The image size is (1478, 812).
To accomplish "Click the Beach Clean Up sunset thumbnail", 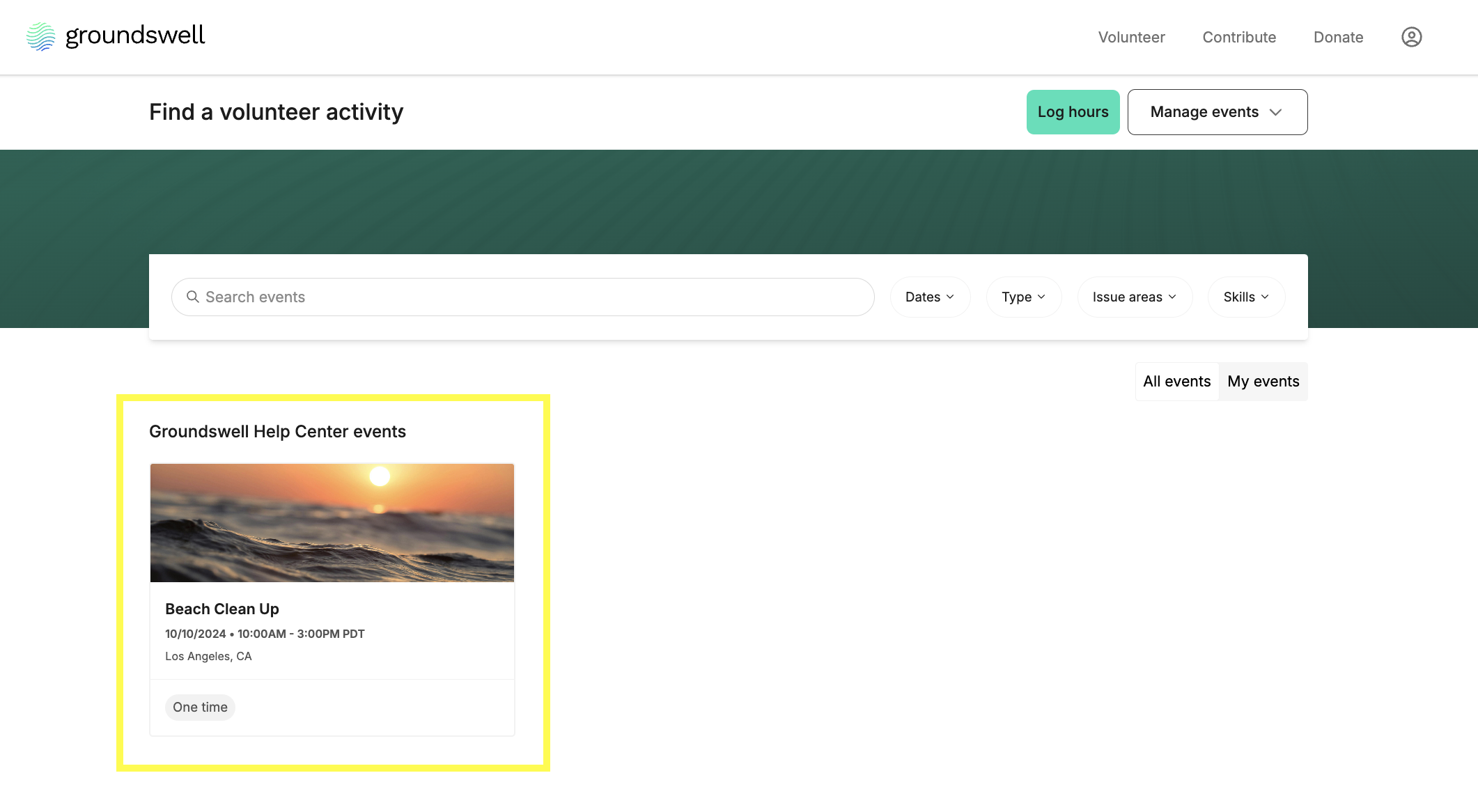I will tap(332, 522).
